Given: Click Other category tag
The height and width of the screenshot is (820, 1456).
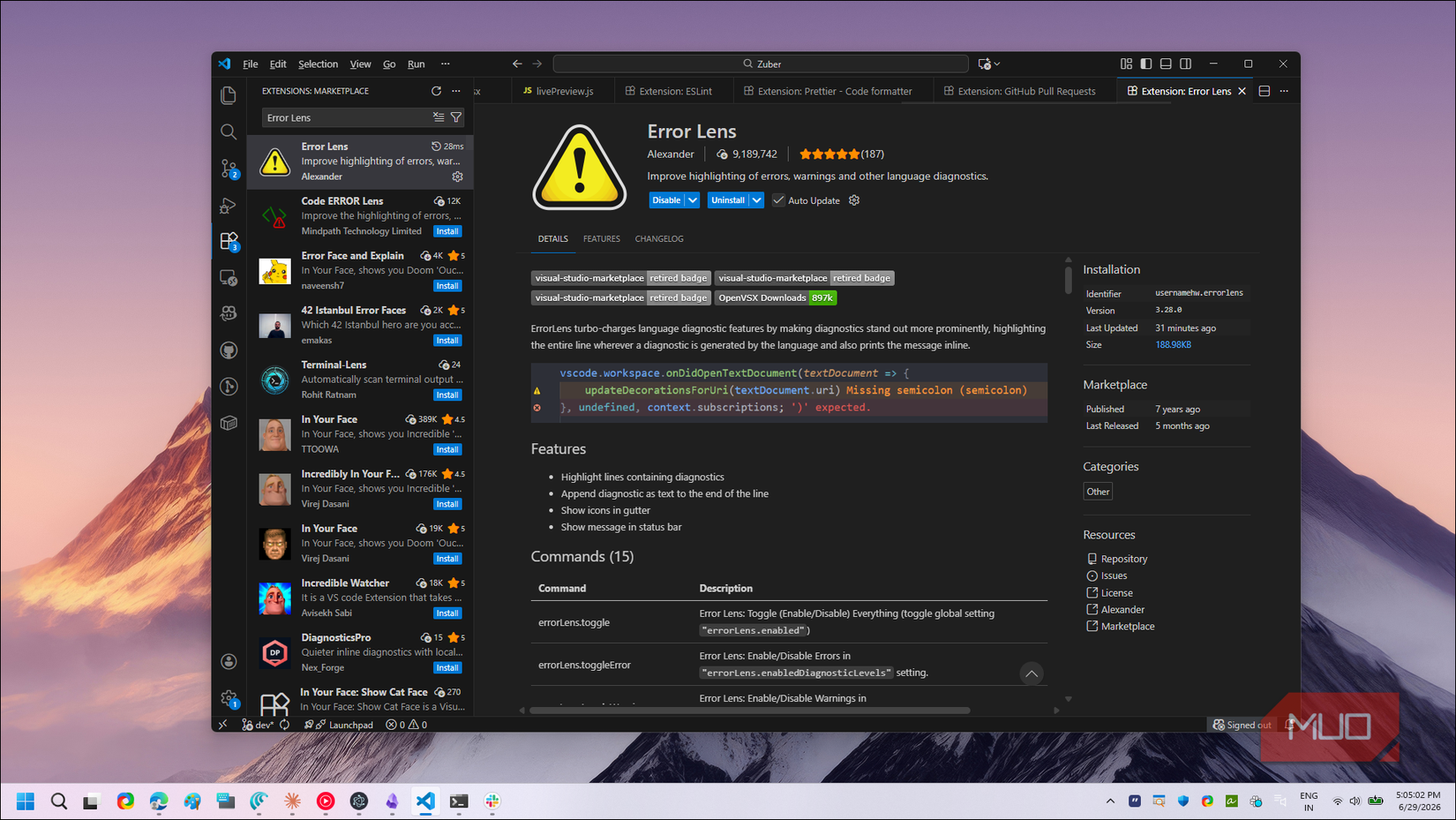Looking at the screenshot, I should point(1098,492).
